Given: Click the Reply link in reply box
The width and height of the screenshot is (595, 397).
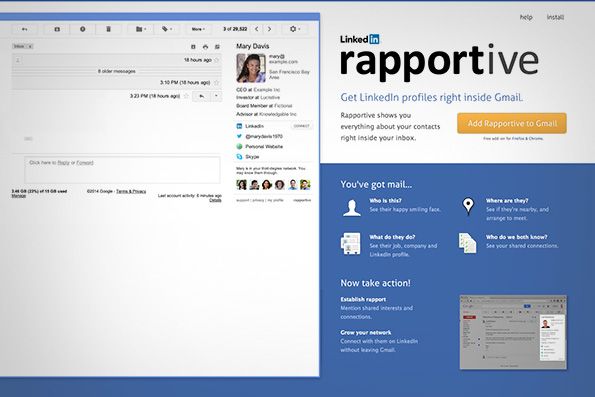Looking at the screenshot, I should click(x=63, y=162).
